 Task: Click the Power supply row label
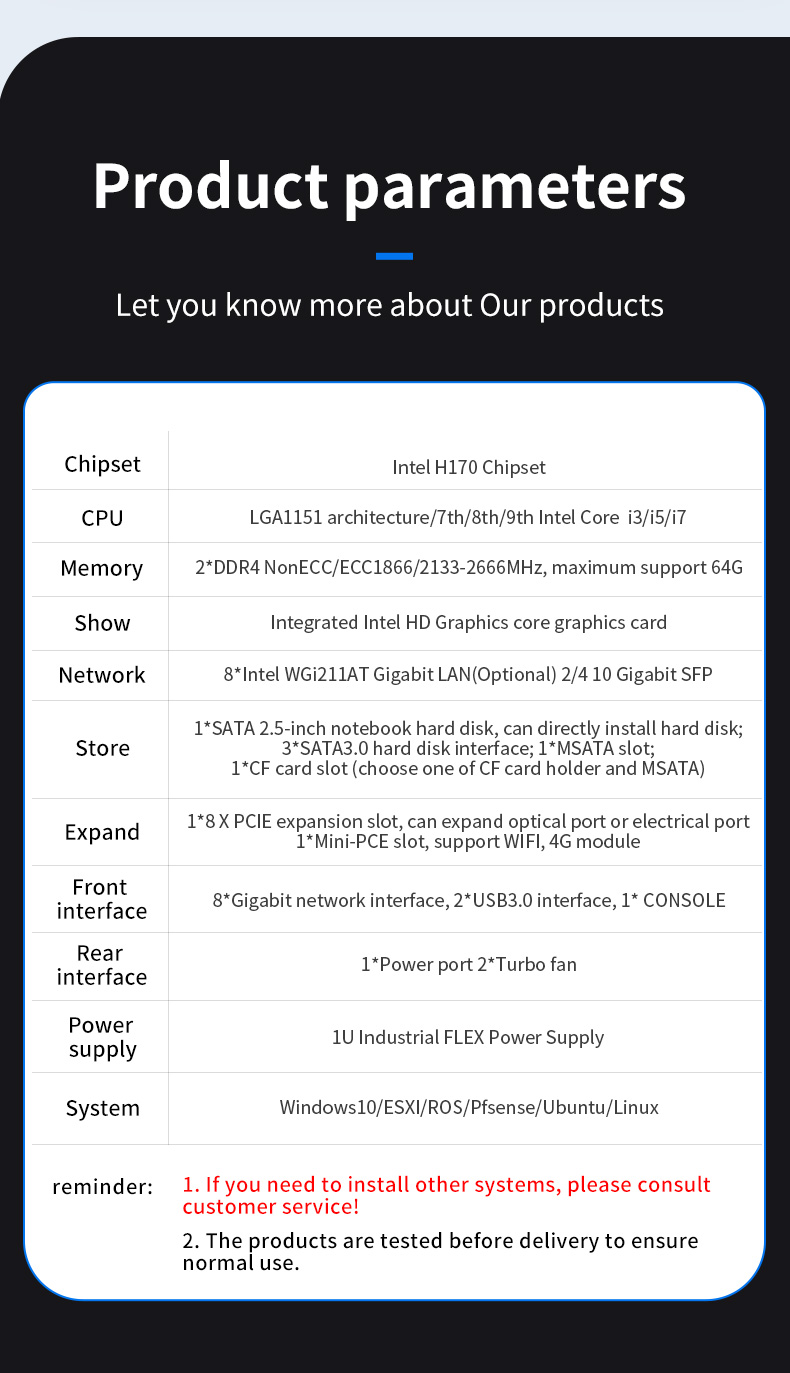click(102, 1037)
